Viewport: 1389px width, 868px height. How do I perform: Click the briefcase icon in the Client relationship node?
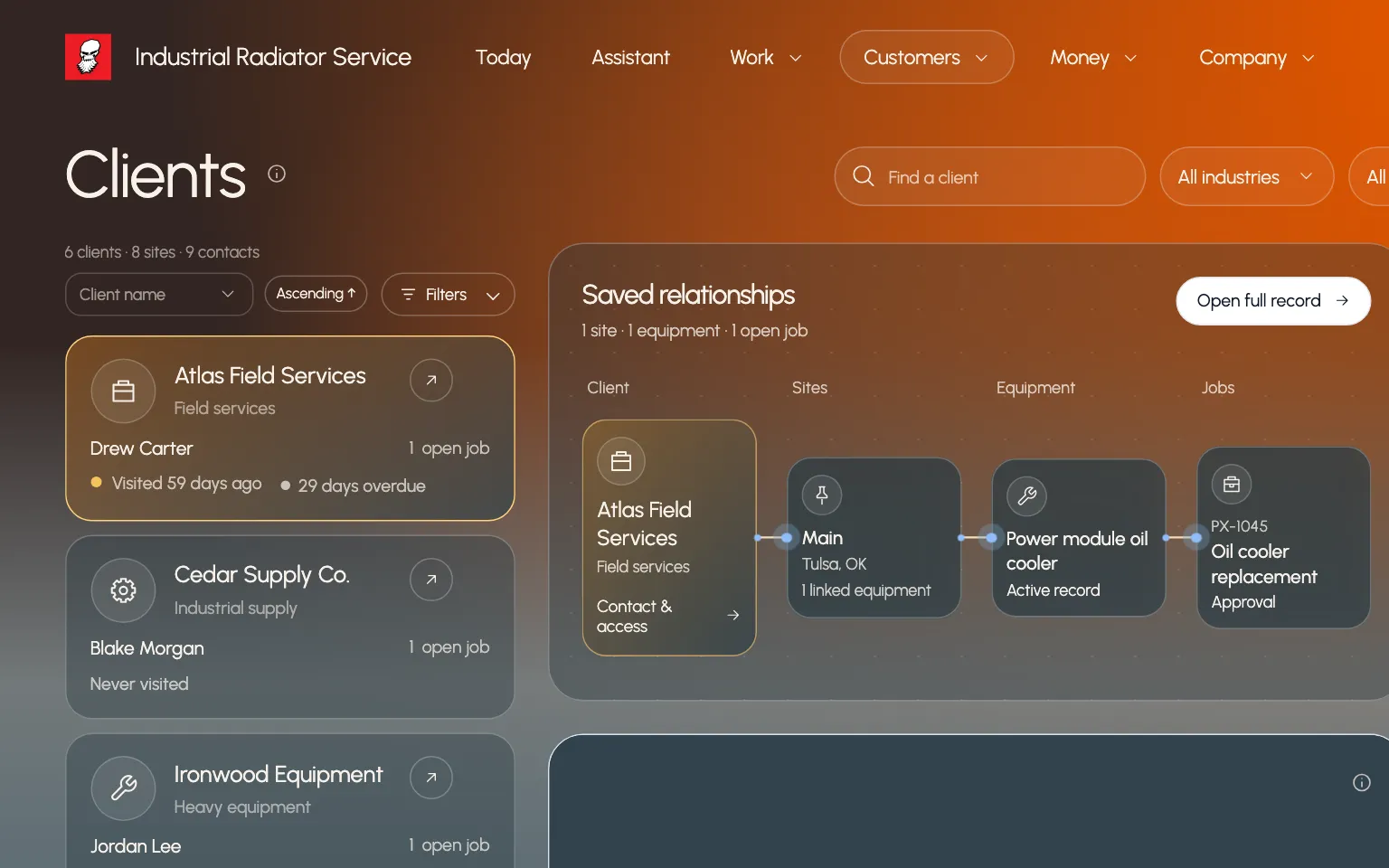[621, 461]
